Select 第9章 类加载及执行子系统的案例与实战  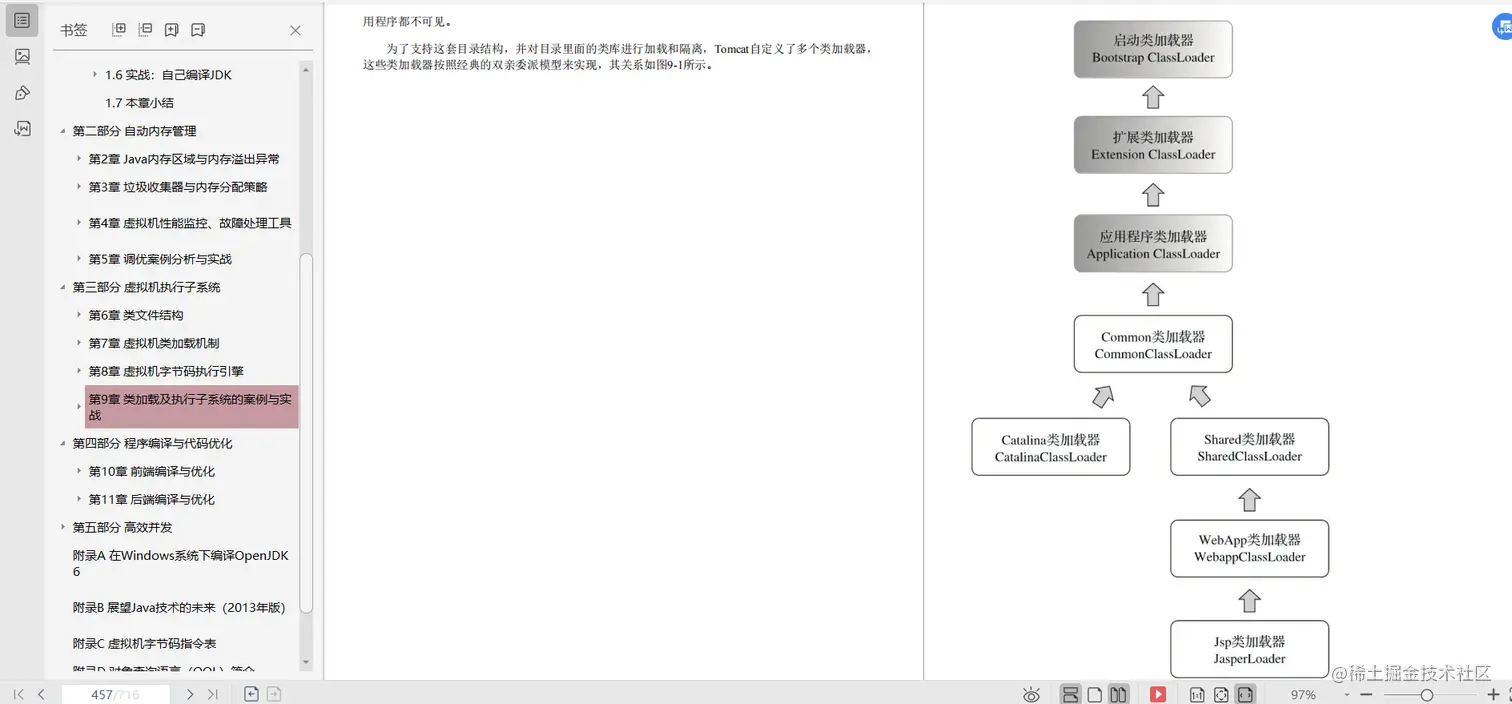[x=191, y=407]
